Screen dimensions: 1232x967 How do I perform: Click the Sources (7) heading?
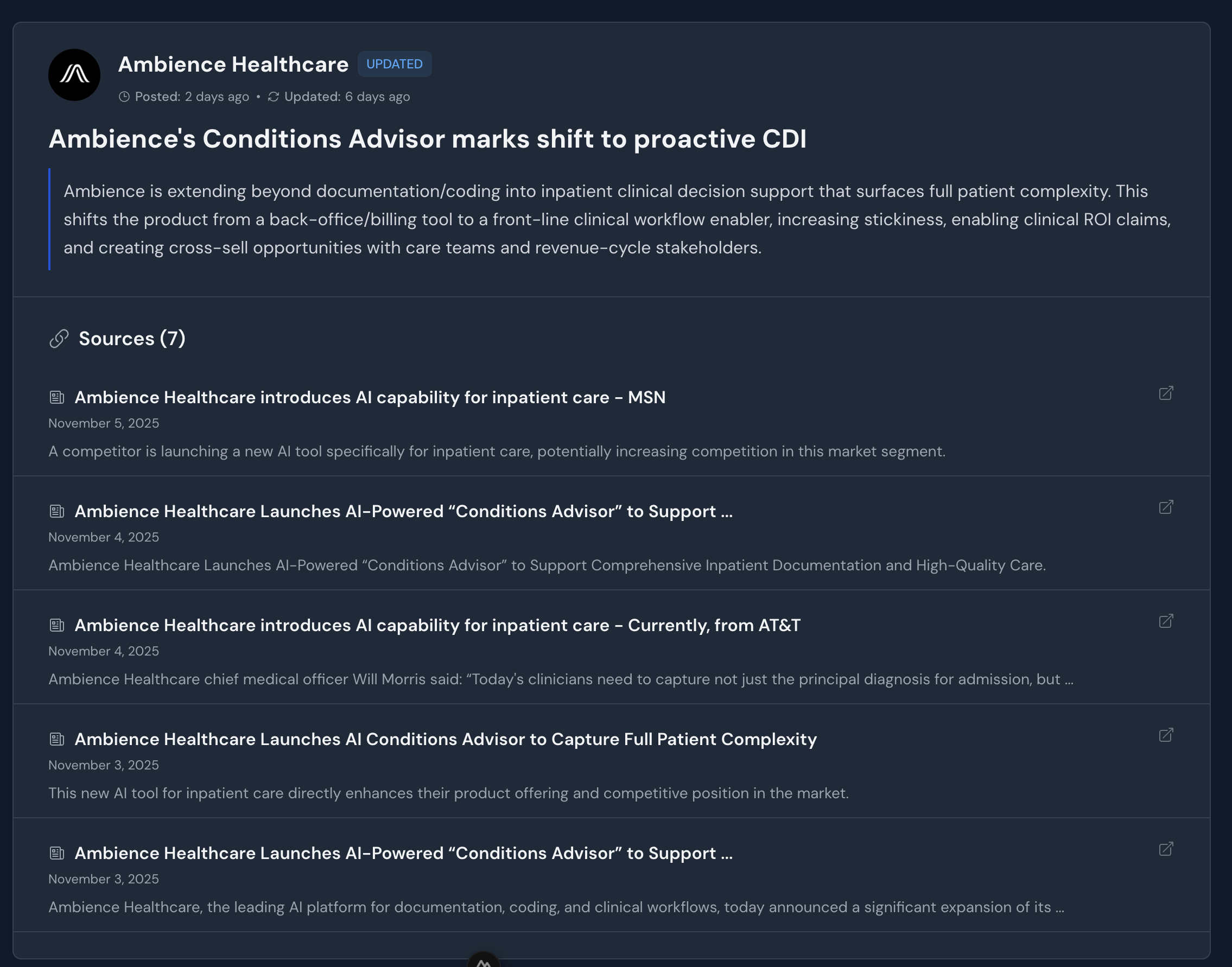tap(132, 339)
